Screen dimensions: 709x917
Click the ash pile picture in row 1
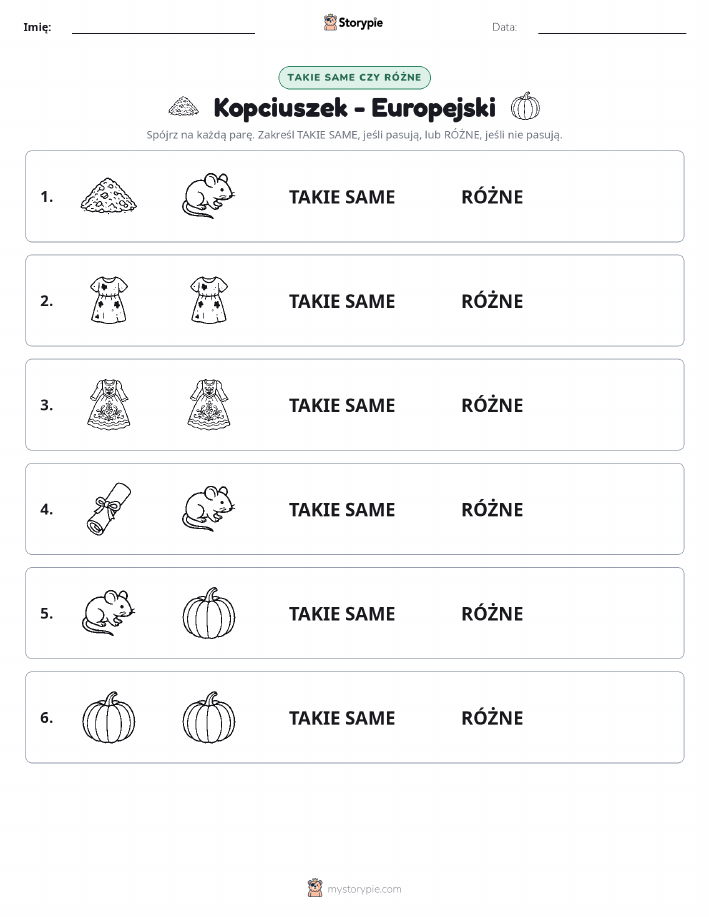[x=109, y=195]
